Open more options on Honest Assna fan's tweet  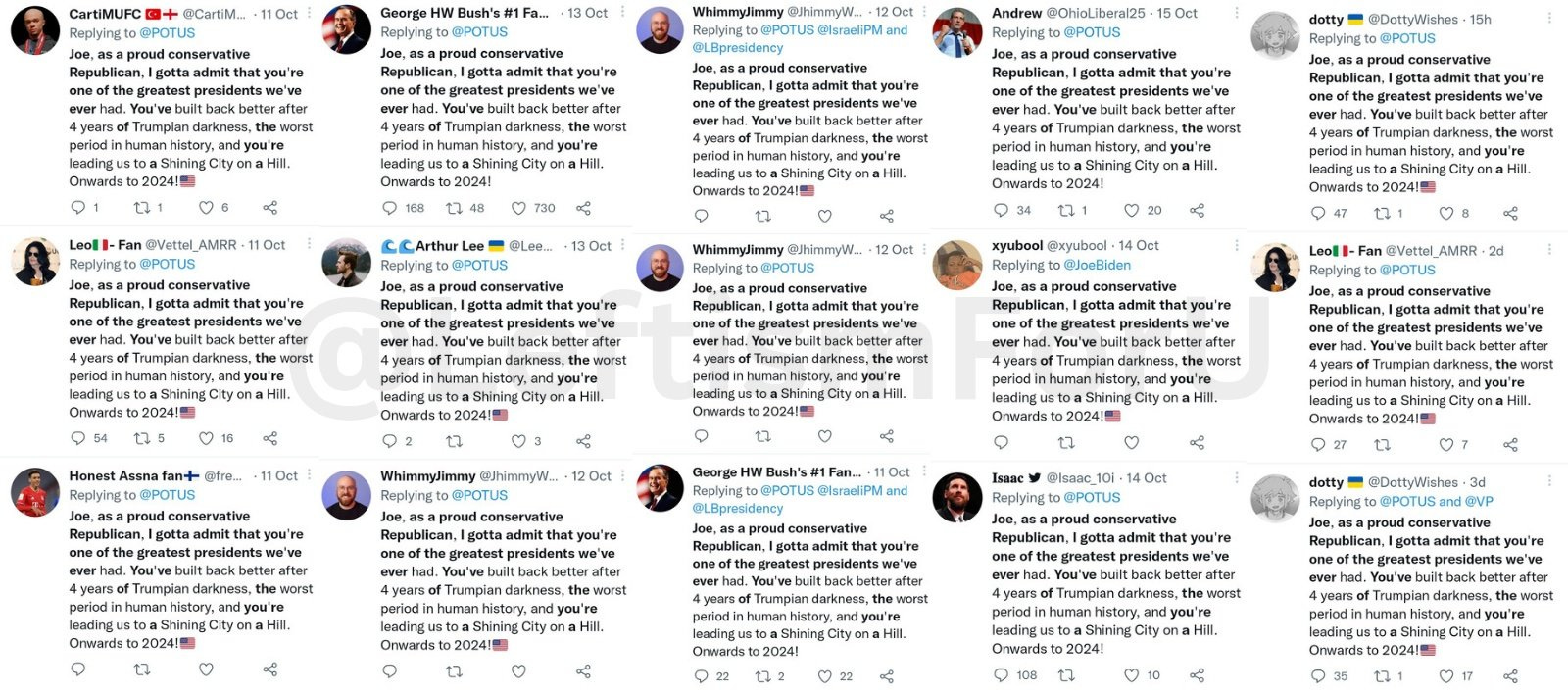[309, 475]
